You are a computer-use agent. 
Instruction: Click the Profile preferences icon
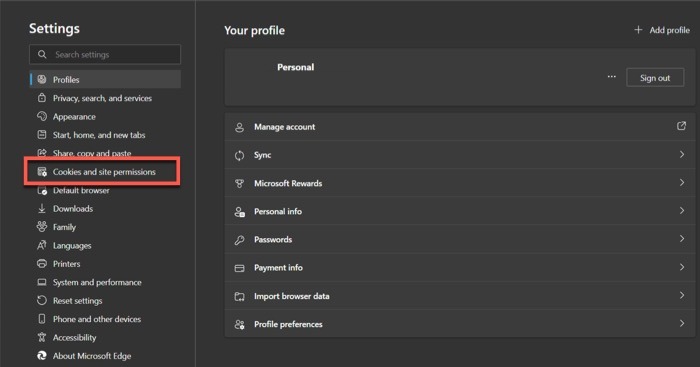(239, 325)
